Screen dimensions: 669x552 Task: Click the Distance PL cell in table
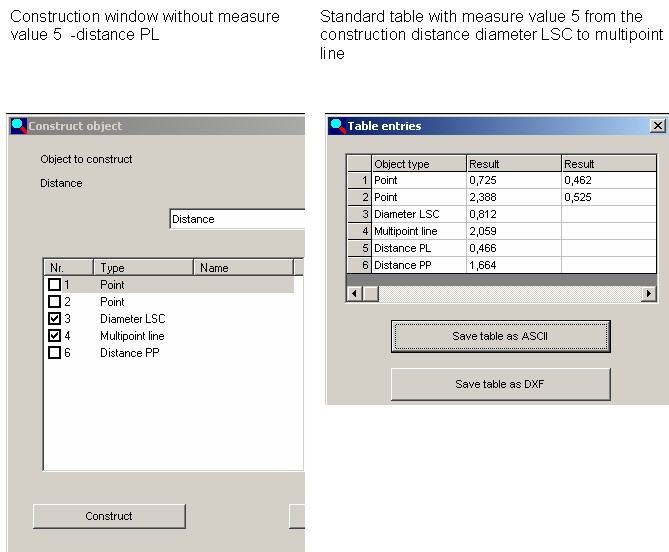tap(419, 248)
